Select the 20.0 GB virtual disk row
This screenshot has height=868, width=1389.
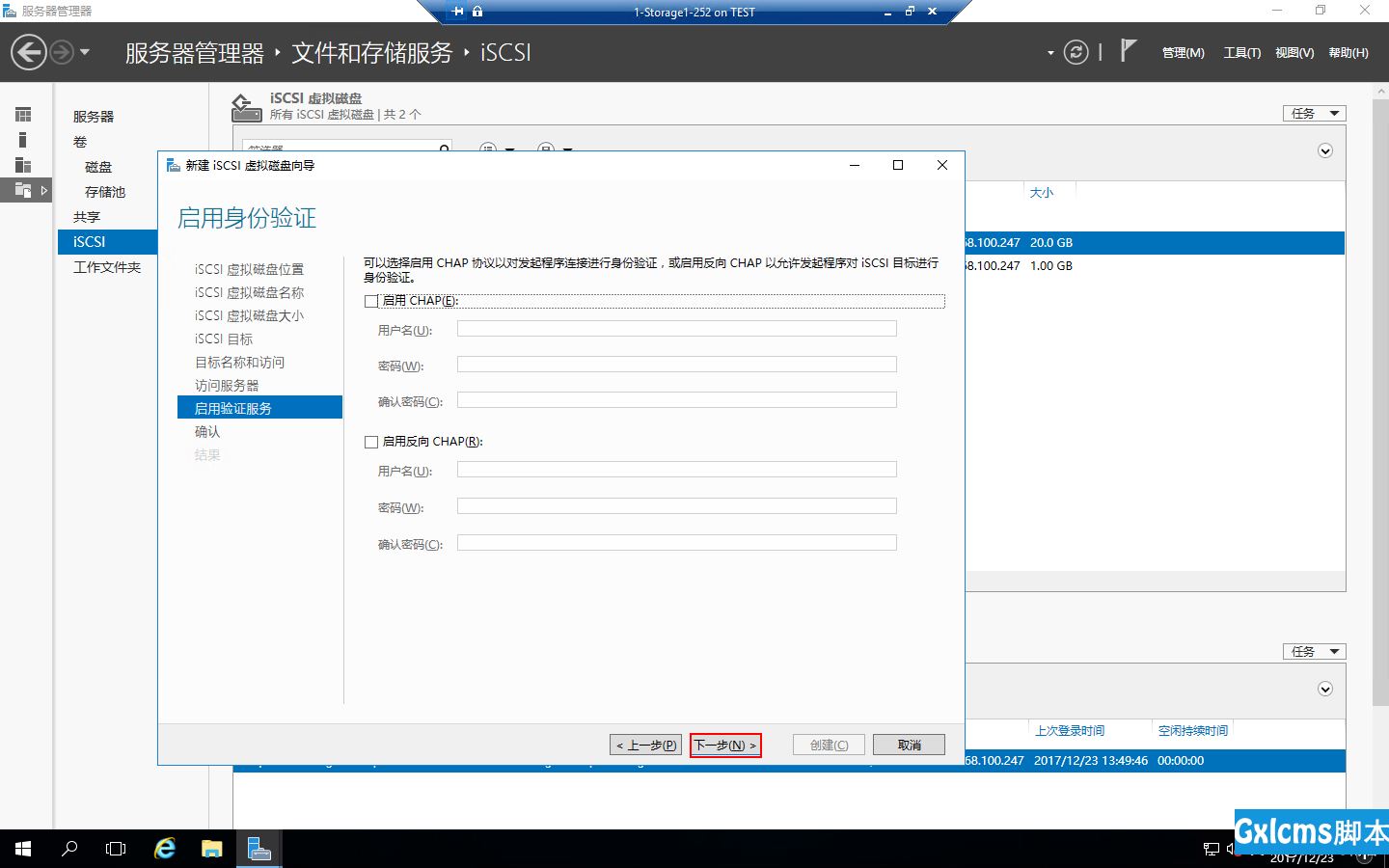(1154, 243)
